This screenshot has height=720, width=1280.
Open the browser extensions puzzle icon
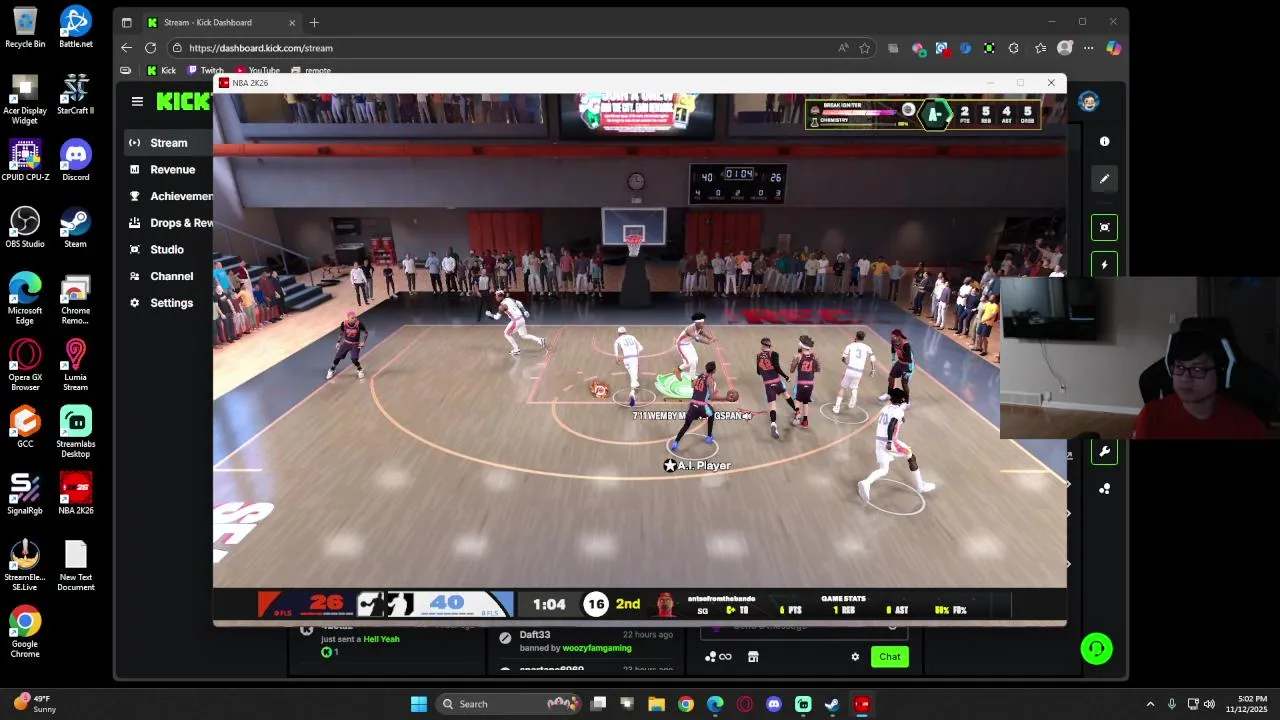pos(1014,48)
